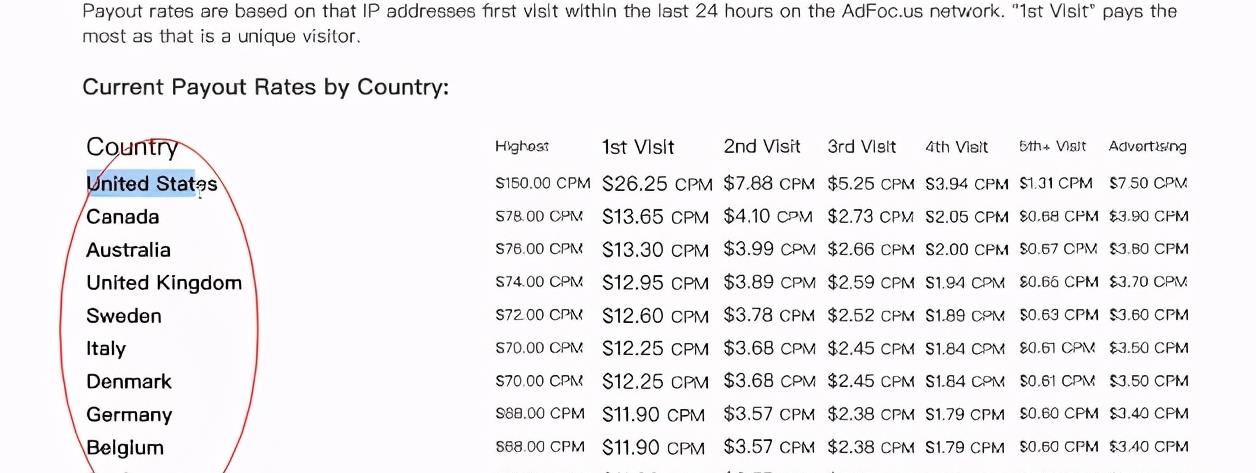Select the United Kingdom entry

pyautogui.click(x=164, y=283)
